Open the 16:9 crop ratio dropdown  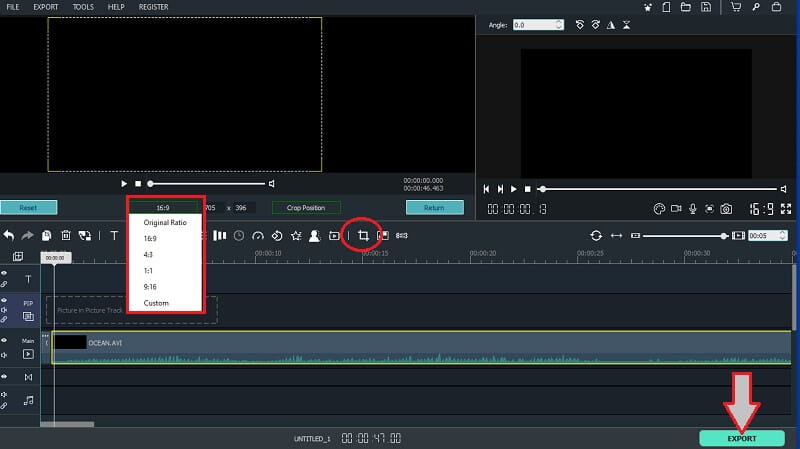[x=163, y=208]
